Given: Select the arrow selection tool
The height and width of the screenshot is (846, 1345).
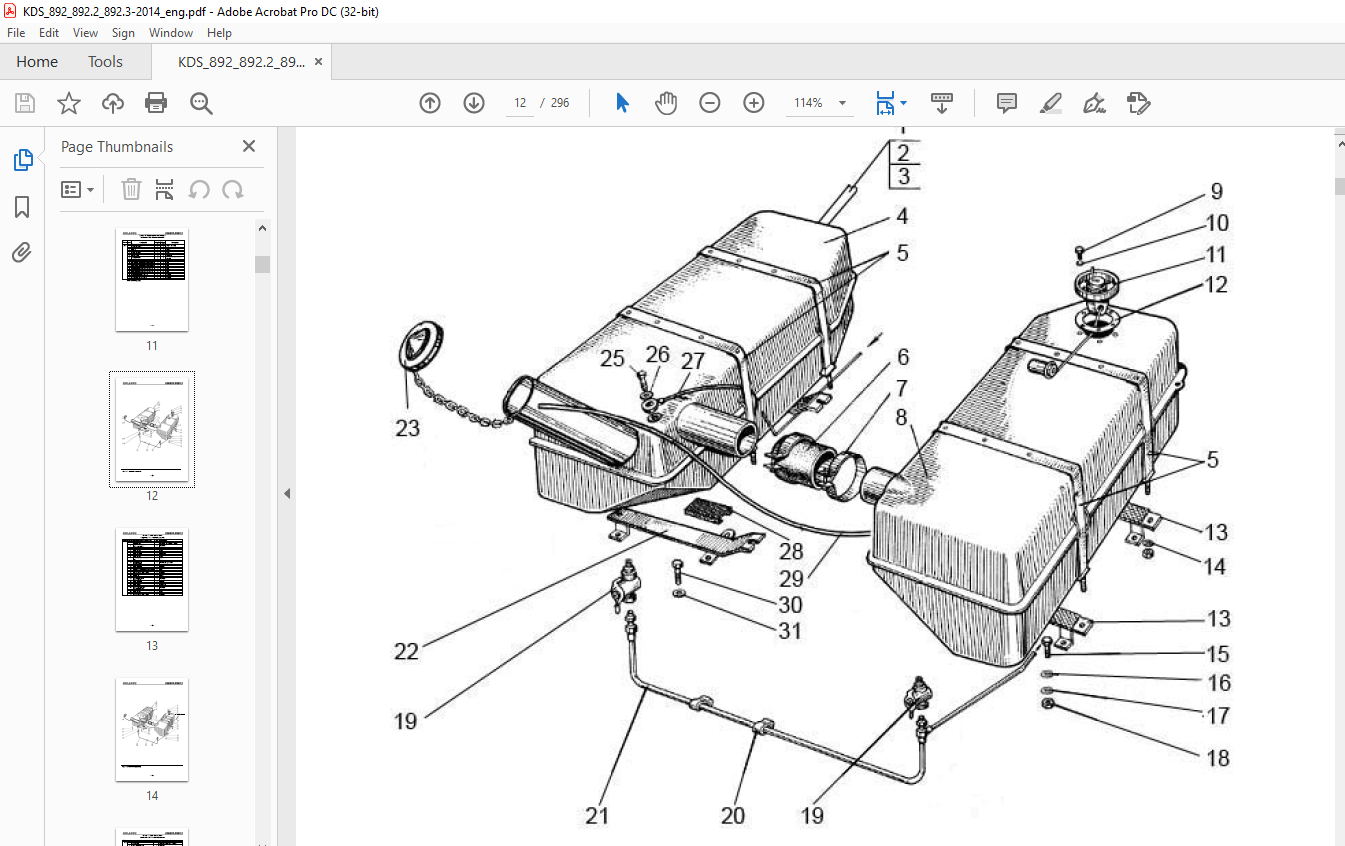Looking at the screenshot, I should pyautogui.click(x=622, y=103).
